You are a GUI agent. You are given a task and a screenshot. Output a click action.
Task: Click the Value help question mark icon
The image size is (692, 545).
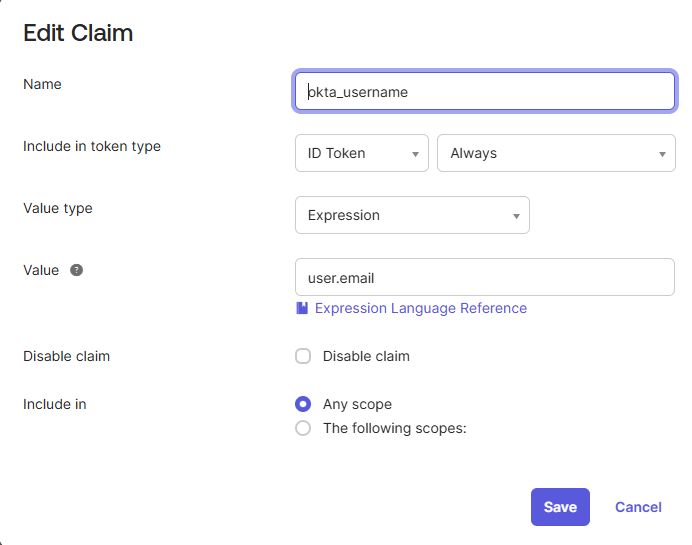click(76, 270)
